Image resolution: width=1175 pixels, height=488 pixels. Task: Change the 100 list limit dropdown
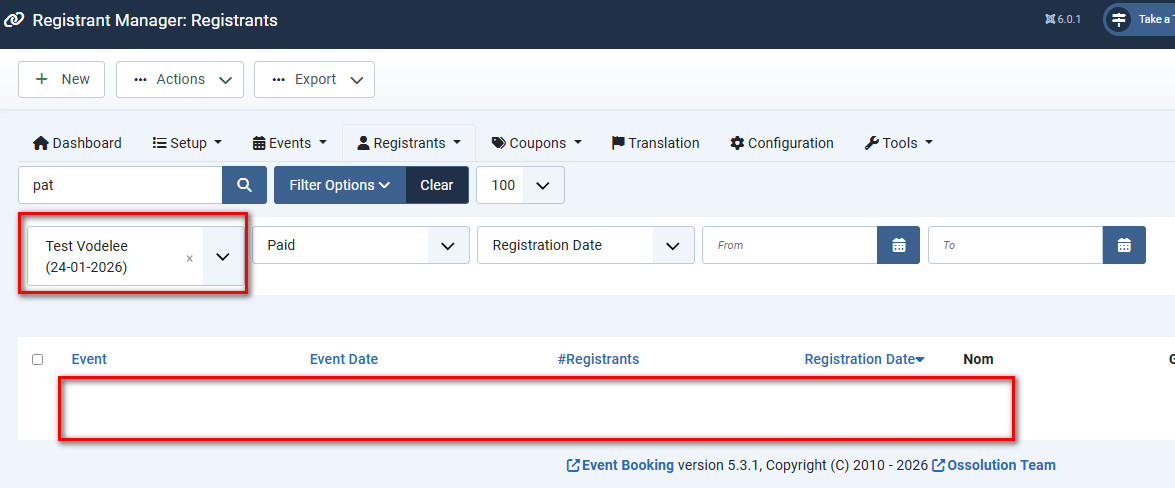[x=520, y=185]
